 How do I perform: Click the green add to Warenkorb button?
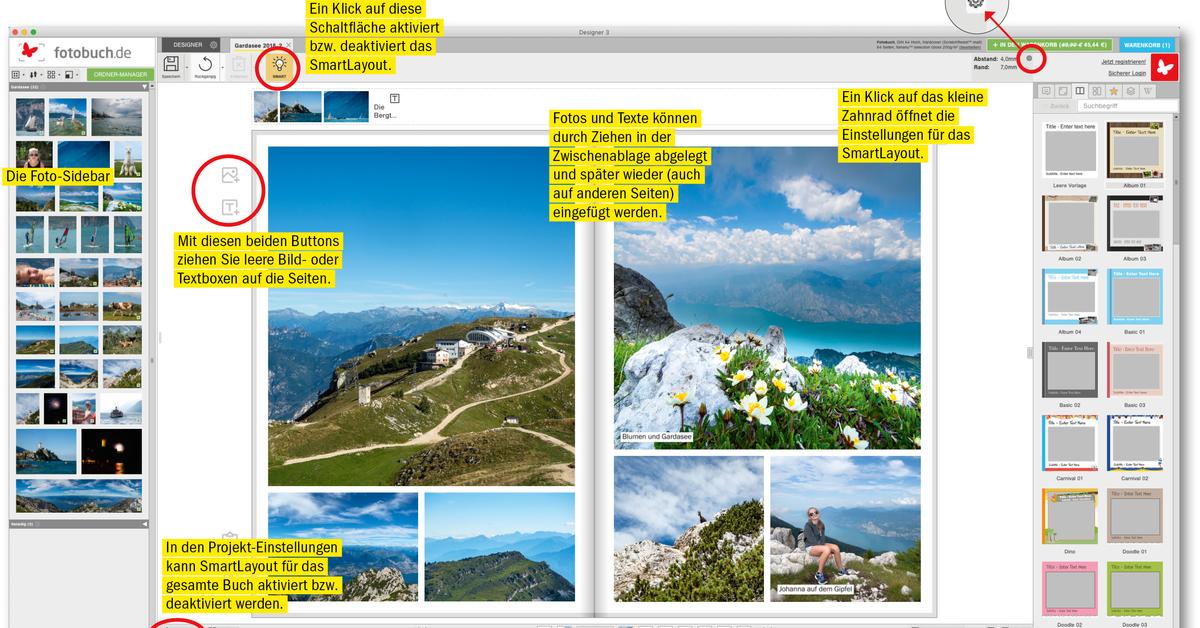pyautogui.click(x=1051, y=45)
